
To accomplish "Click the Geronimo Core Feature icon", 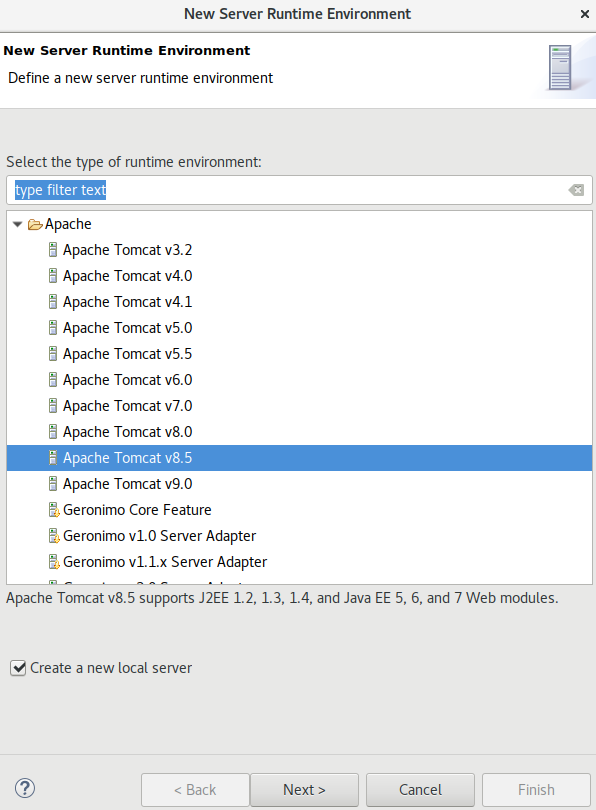I will click(x=54, y=510).
